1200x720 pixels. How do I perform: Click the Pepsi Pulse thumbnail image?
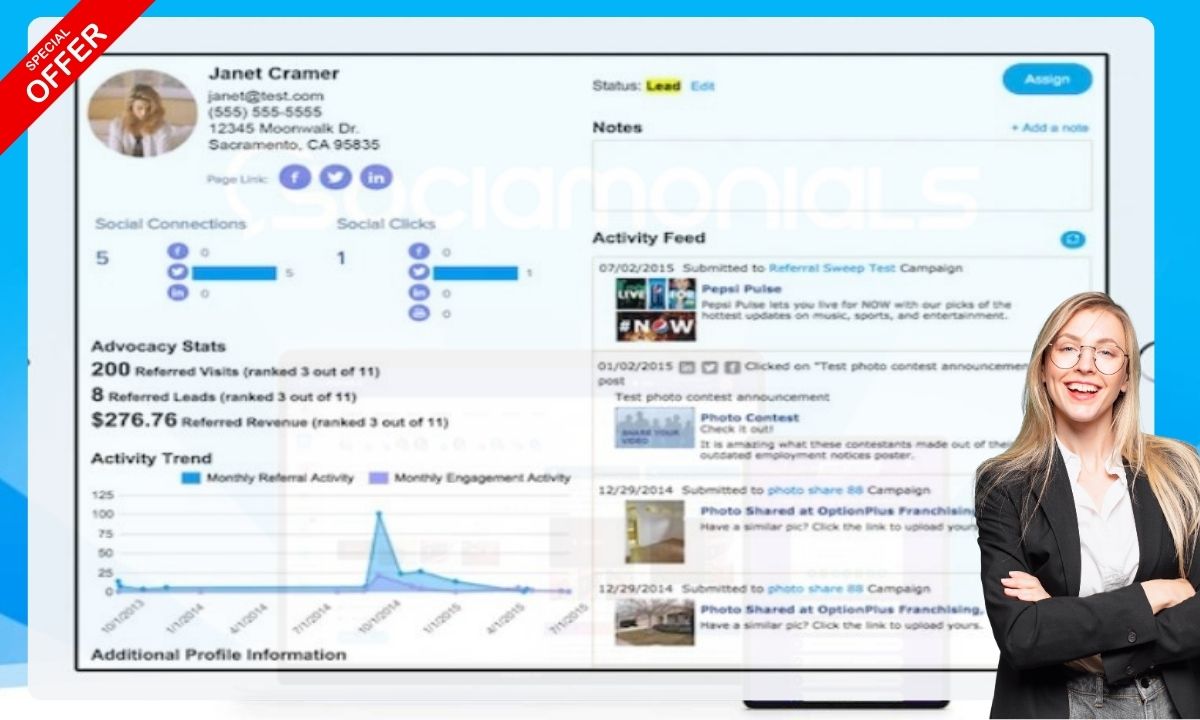(x=655, y=309)
